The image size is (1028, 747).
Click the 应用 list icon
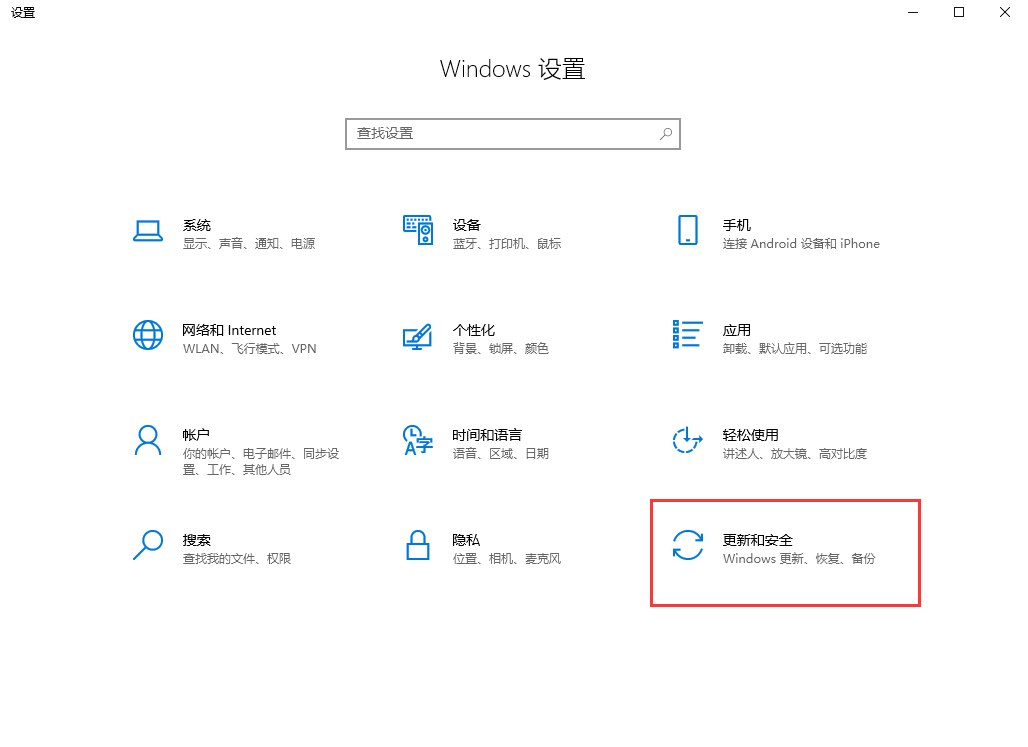(x=688, y=334)
